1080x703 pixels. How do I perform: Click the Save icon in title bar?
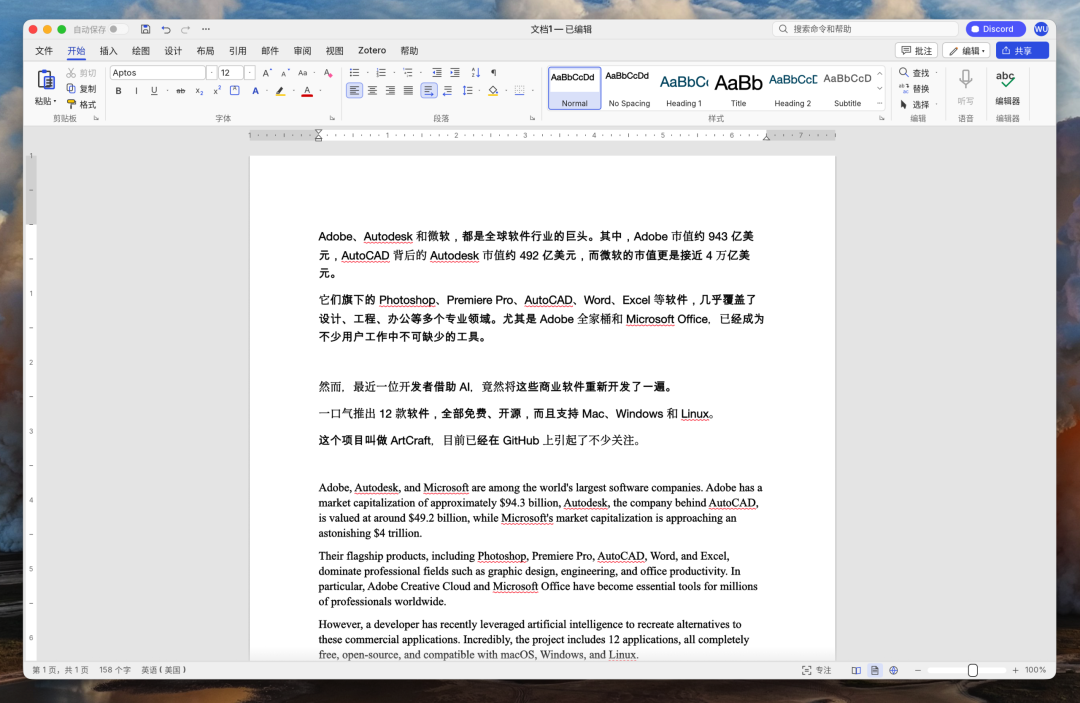[x=145, y=29]
